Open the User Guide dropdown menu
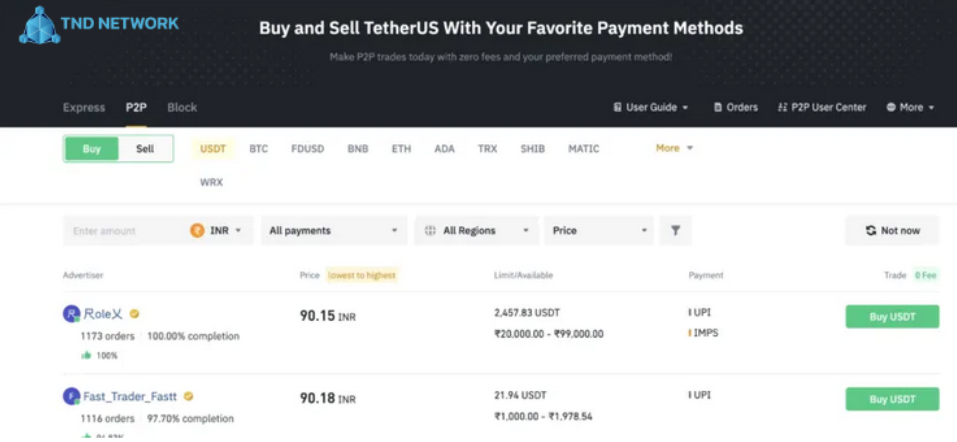Viewport: 957px width, 442px height. pos(651,108)
